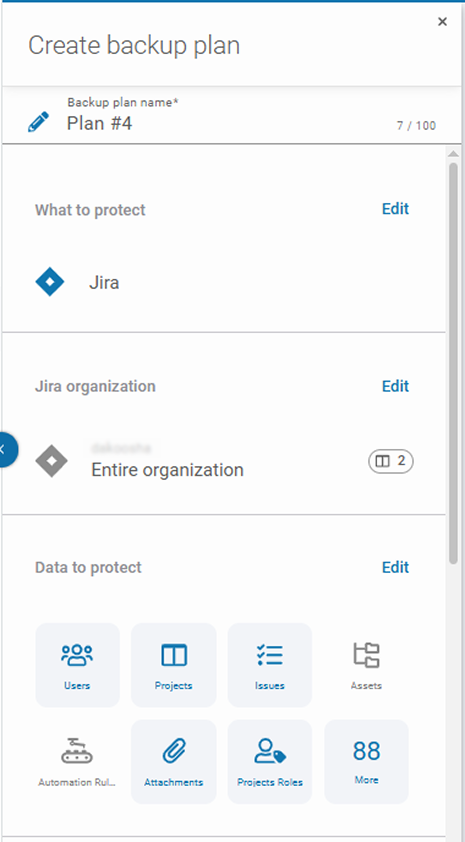Click the blue Jira diamond icon

coord(50,282)
